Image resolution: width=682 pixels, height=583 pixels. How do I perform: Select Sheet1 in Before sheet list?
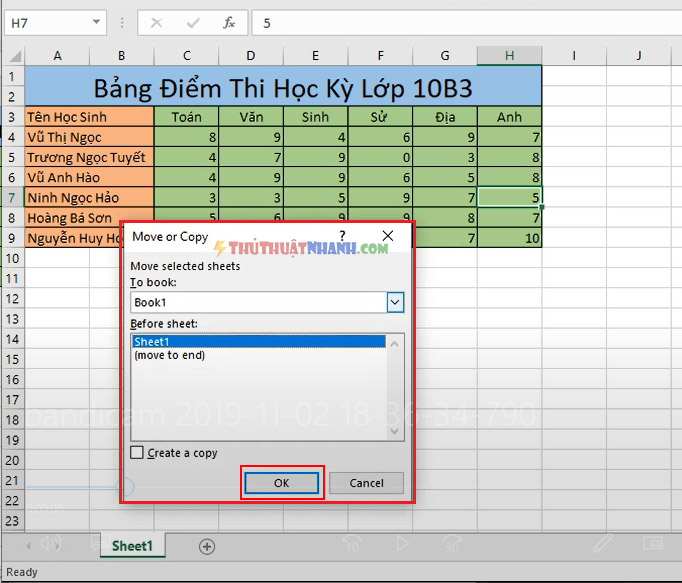pos(259,342)
